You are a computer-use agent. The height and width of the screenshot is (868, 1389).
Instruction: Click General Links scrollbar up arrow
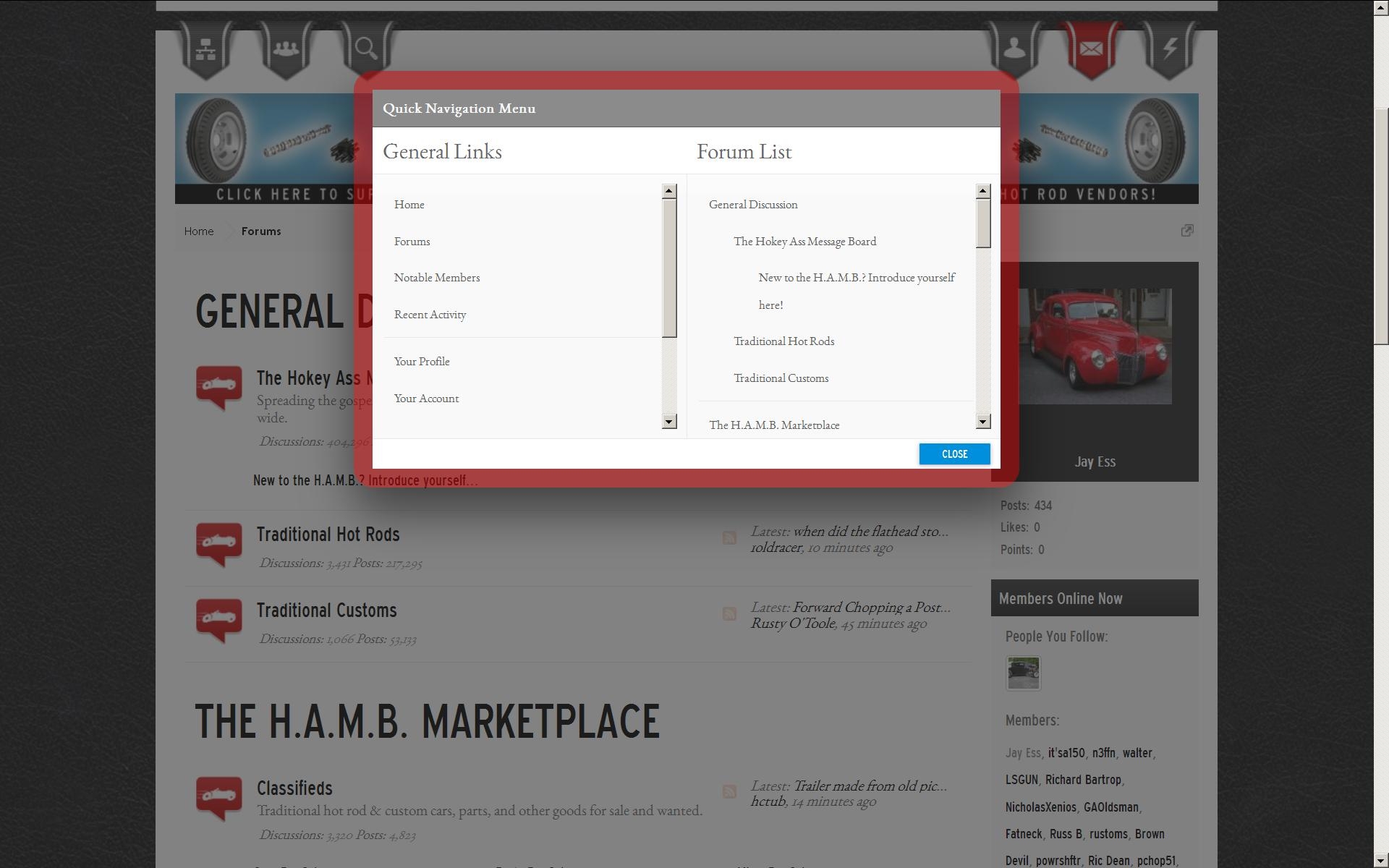point(669,191)
